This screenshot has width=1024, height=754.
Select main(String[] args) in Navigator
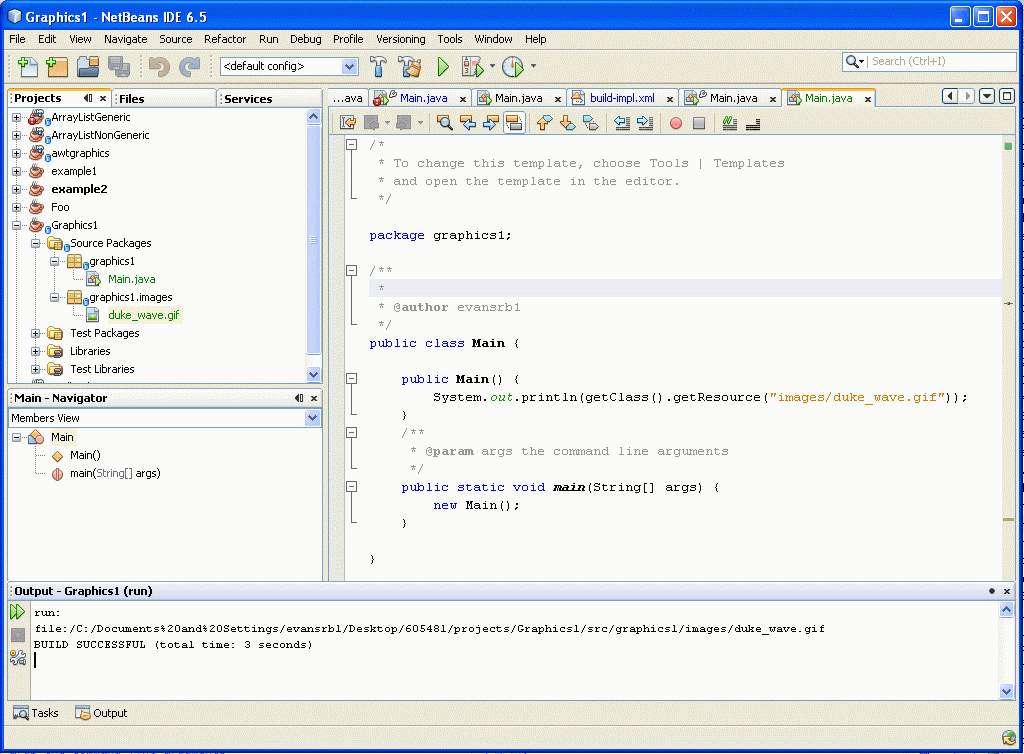click(x=115, y=473)
